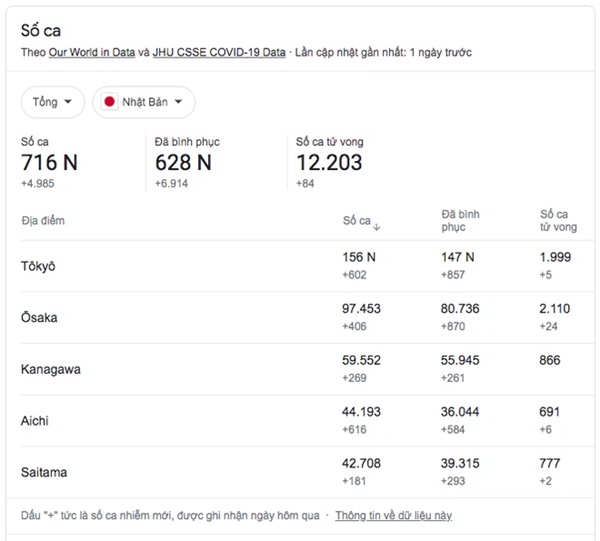Open the Nhật Bản country dropdown

coord(143,102)
